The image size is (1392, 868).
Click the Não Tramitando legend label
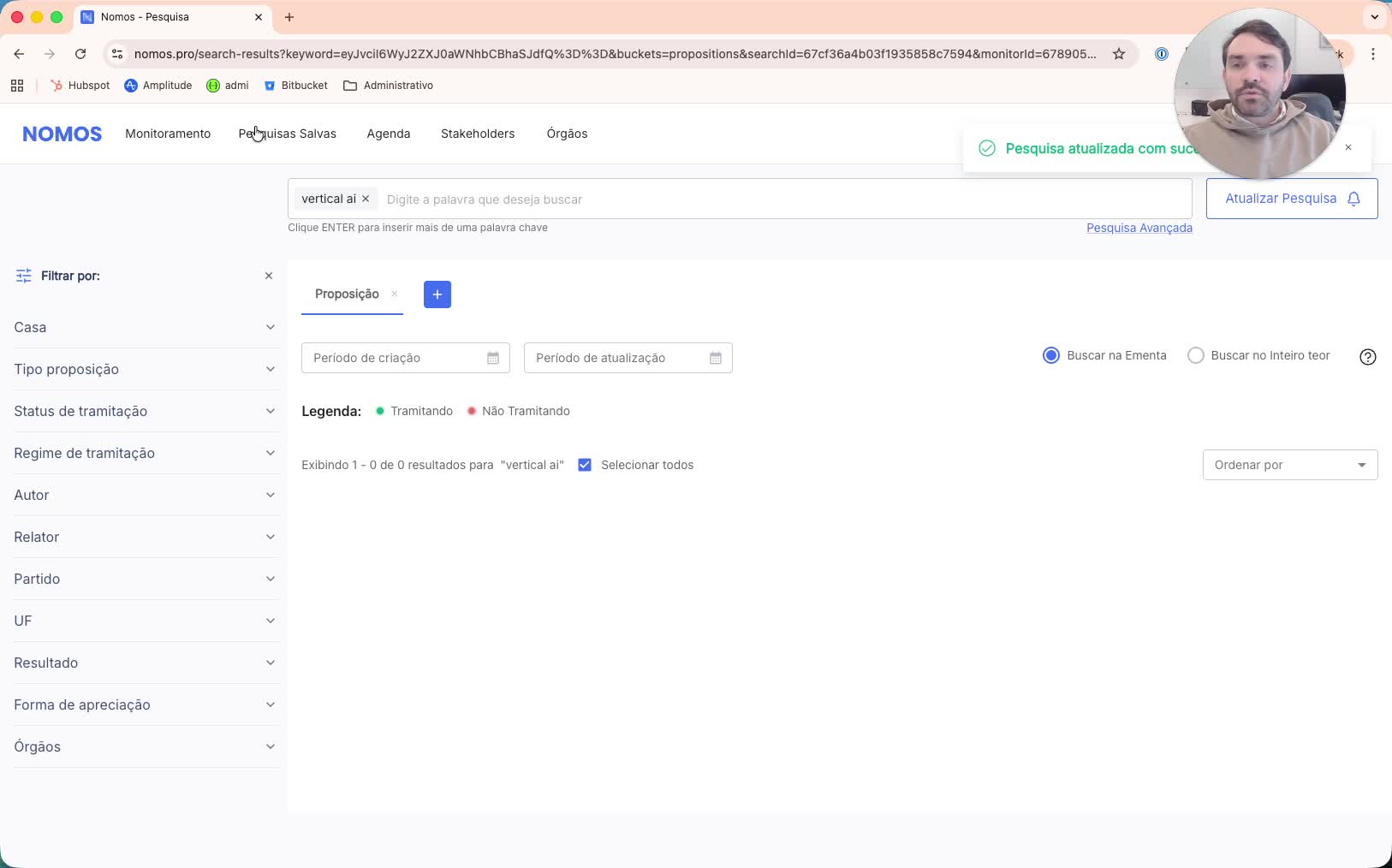point(526,411)
